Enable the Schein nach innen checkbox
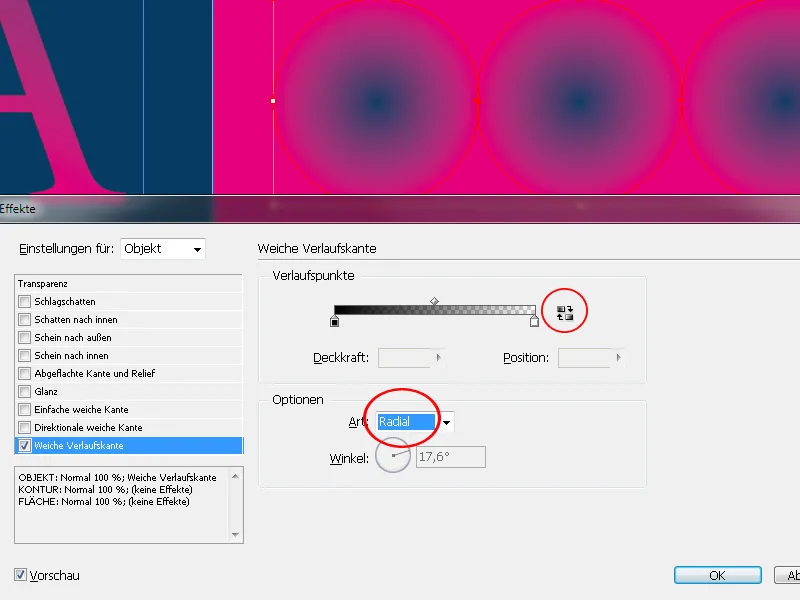 (24, 356)
